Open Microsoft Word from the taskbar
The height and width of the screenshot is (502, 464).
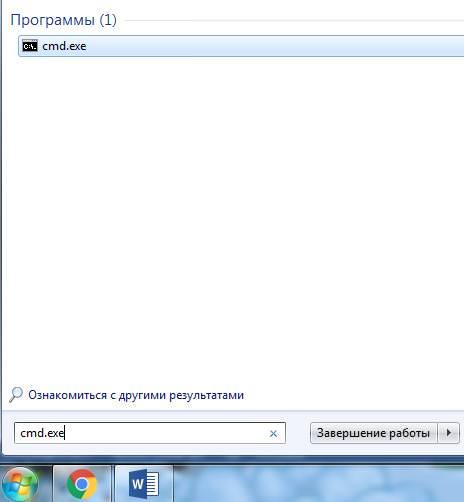144,484
